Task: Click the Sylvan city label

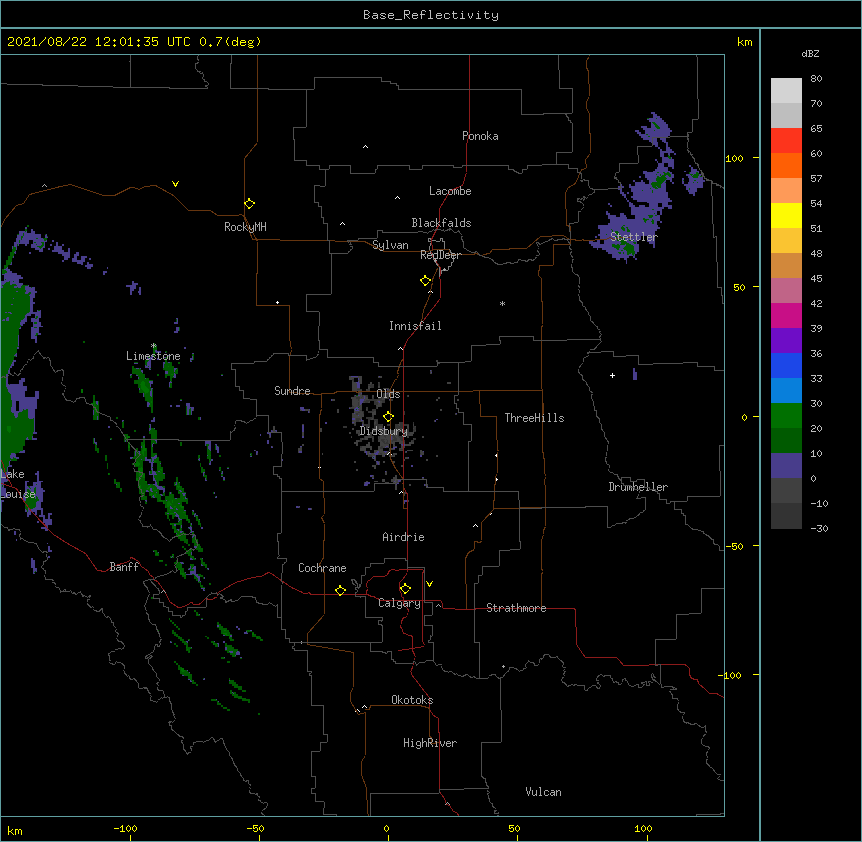Action: pyautogui.click(x=390, y=245)
